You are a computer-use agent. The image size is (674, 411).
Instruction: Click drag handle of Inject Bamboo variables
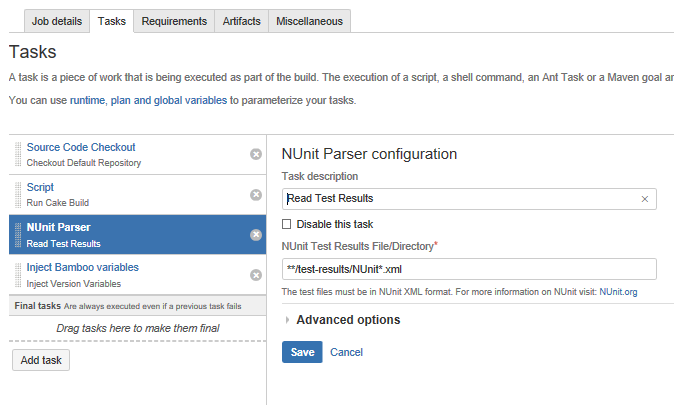pyautogui.click(x=18, y=274)
